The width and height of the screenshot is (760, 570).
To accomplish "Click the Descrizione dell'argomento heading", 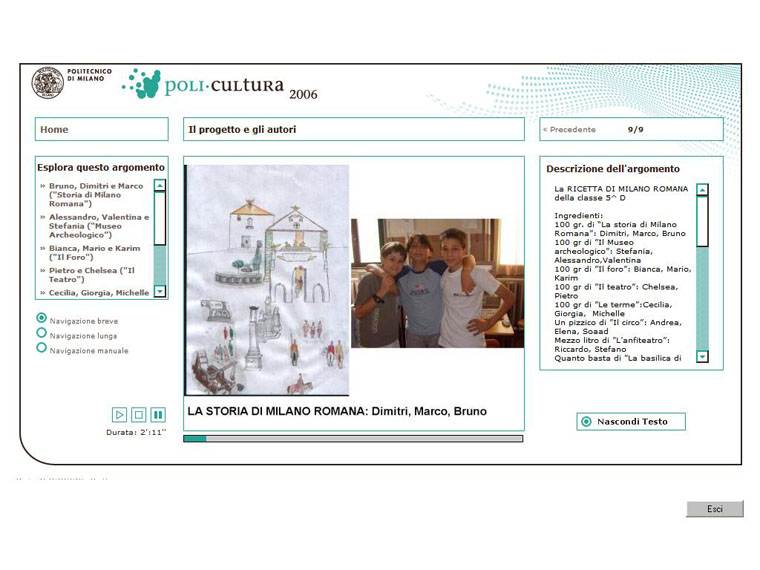I will pyautogui.click(x=613, y=169).
